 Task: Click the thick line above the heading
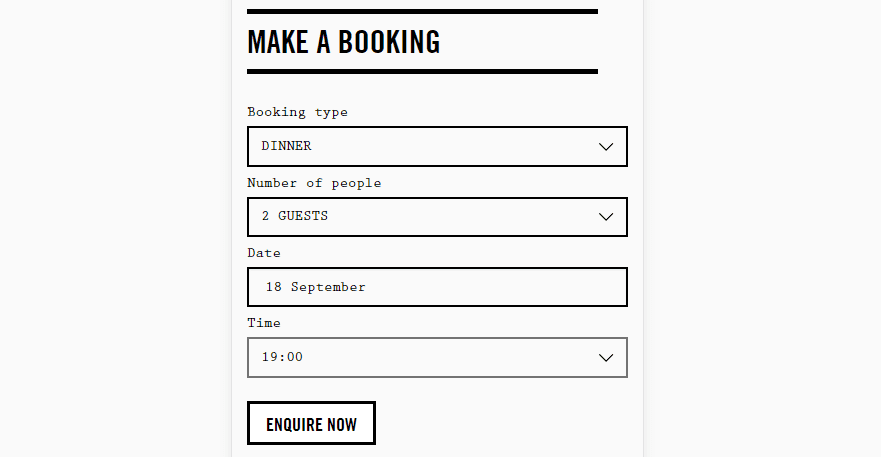422,12
